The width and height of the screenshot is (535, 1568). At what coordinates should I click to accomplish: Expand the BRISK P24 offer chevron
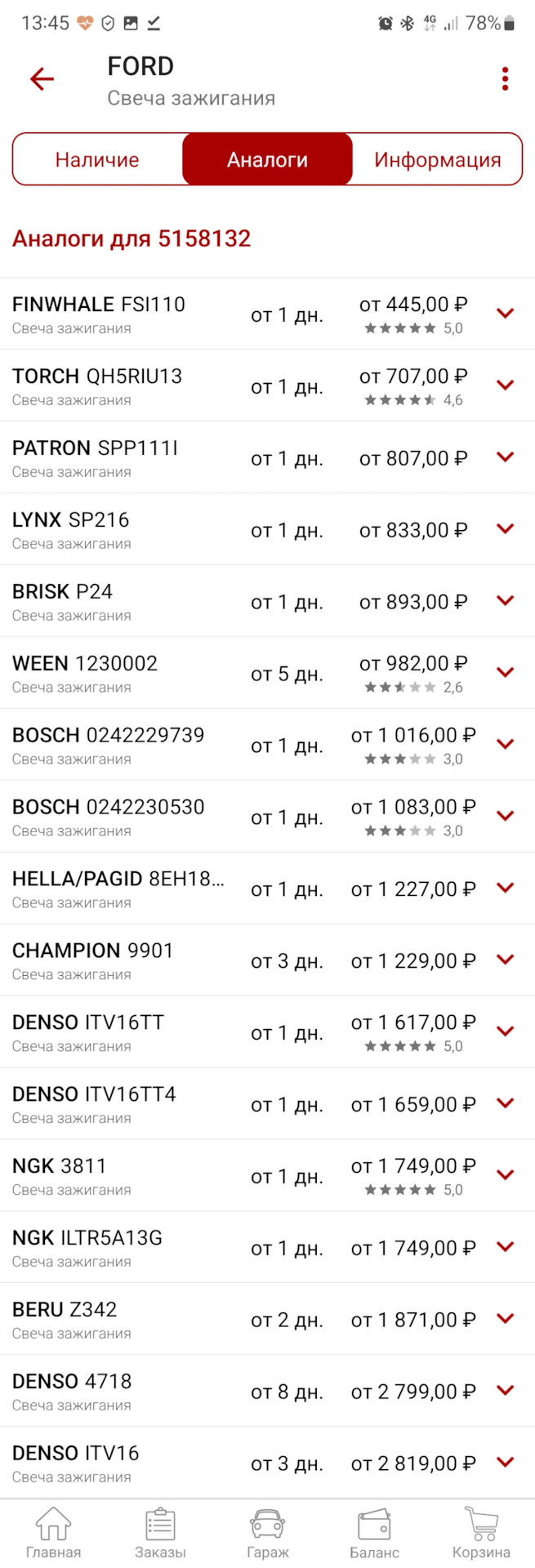(x=506, y=601)
